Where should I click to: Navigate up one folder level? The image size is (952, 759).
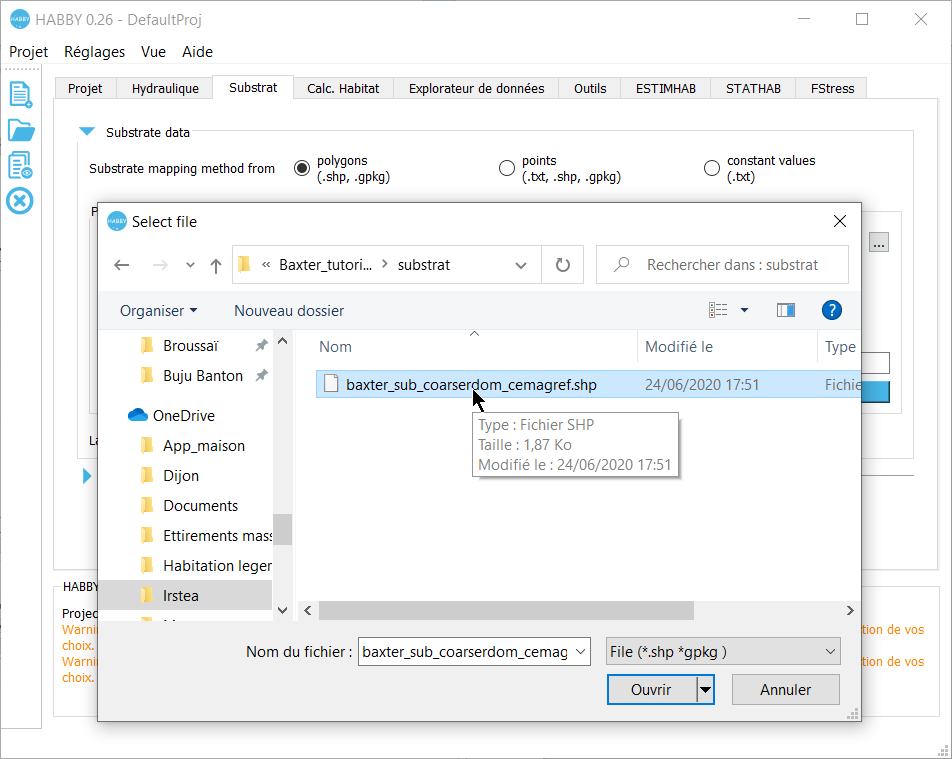tap(216, 265)
